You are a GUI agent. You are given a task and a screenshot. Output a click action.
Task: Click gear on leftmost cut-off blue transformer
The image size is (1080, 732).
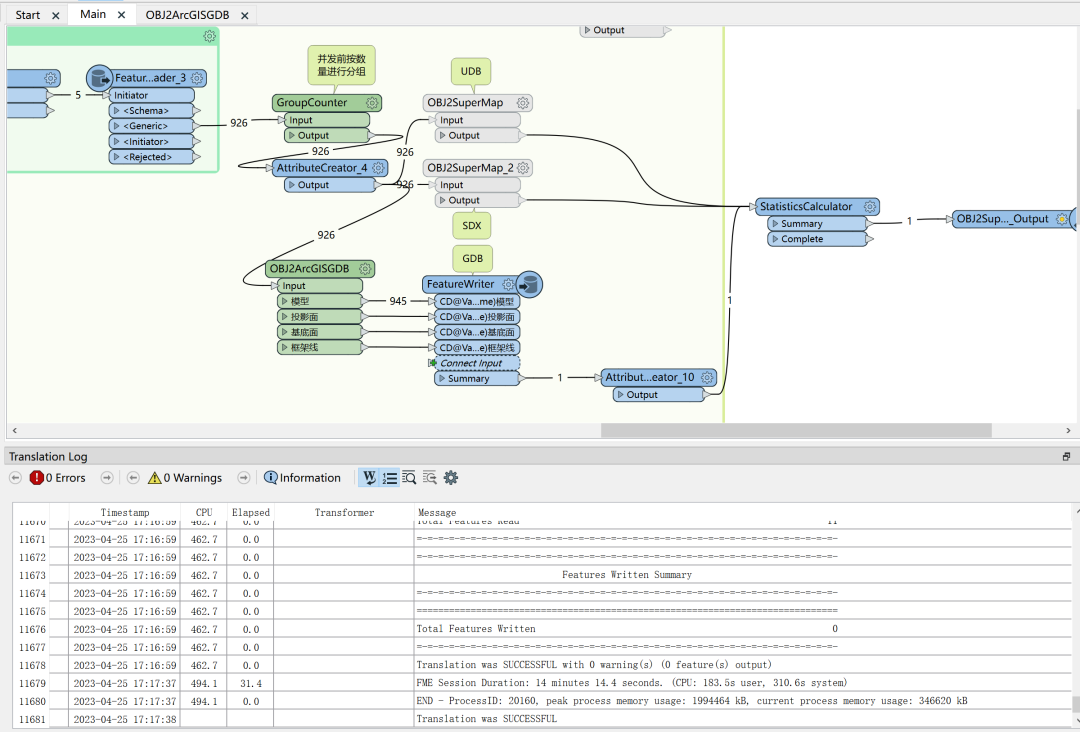tap(50, 79)
